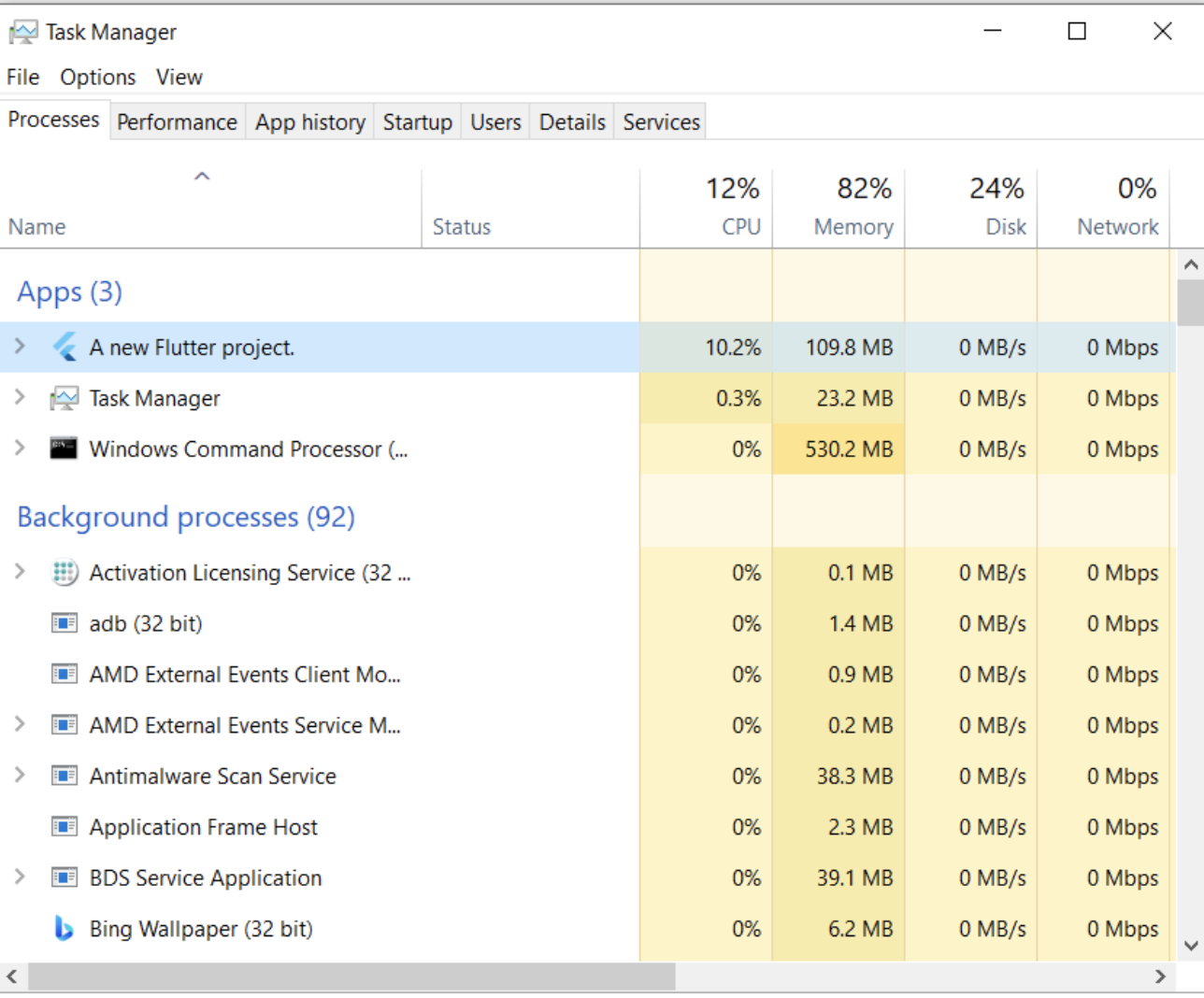The height and width of the screenshot is (998, 1204).
Task: Click the adb process icon
Action: click(64, 622)
